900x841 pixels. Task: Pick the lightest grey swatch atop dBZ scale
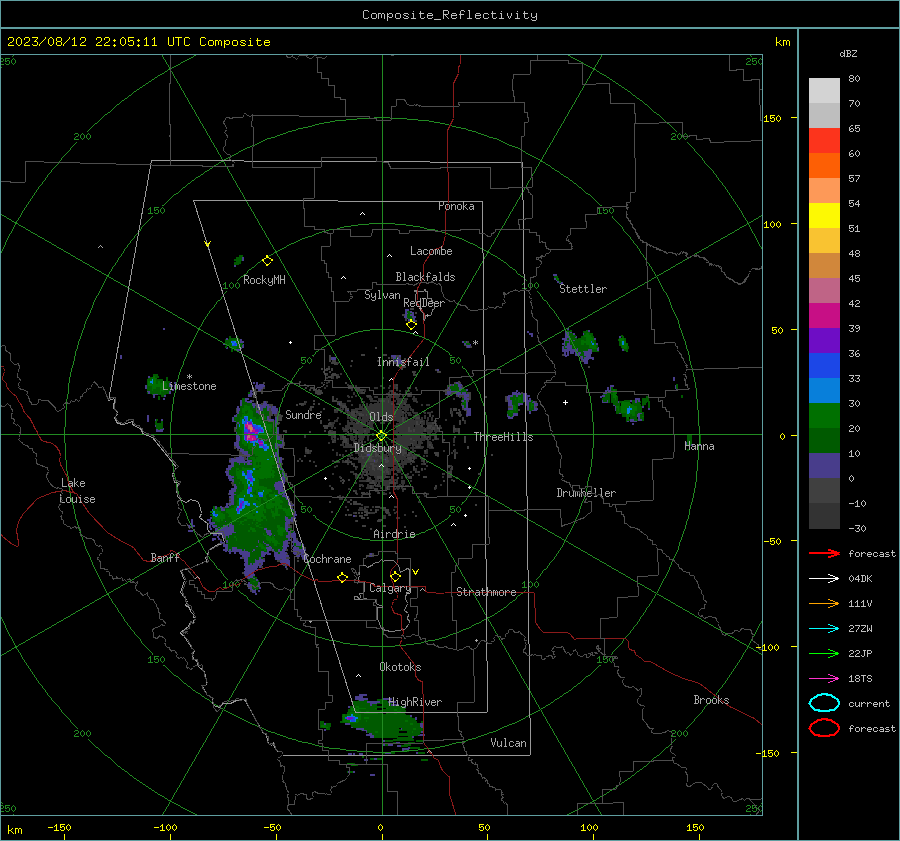[x=824, y=90]
